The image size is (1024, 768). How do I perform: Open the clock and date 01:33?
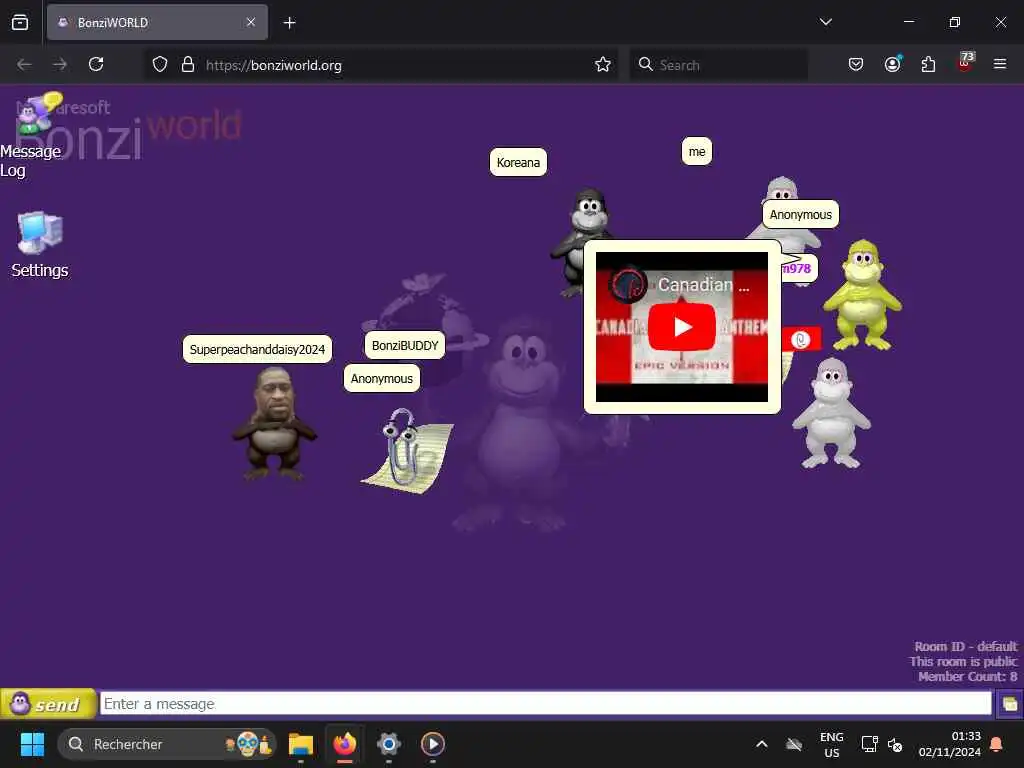pos(950,744)
